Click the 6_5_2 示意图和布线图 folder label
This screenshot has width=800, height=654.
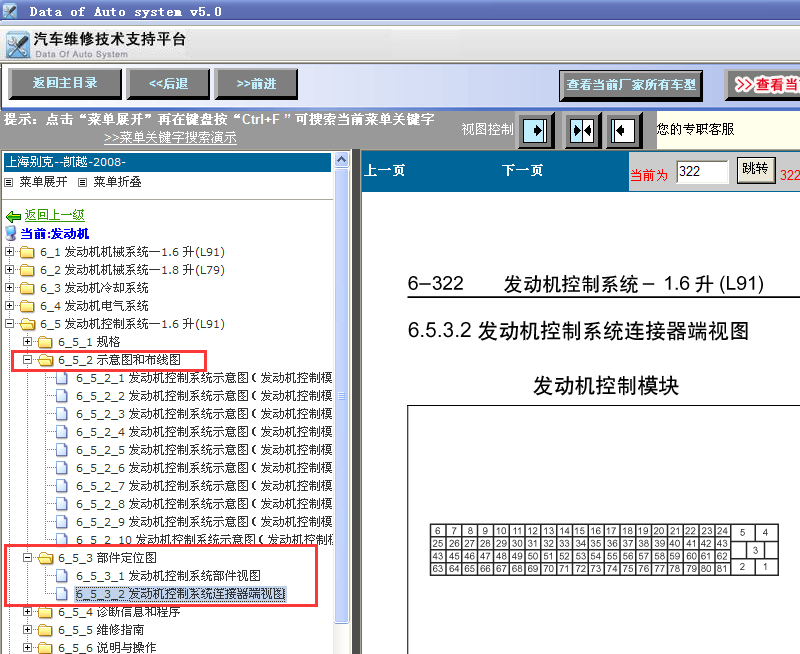click(119, 360)
